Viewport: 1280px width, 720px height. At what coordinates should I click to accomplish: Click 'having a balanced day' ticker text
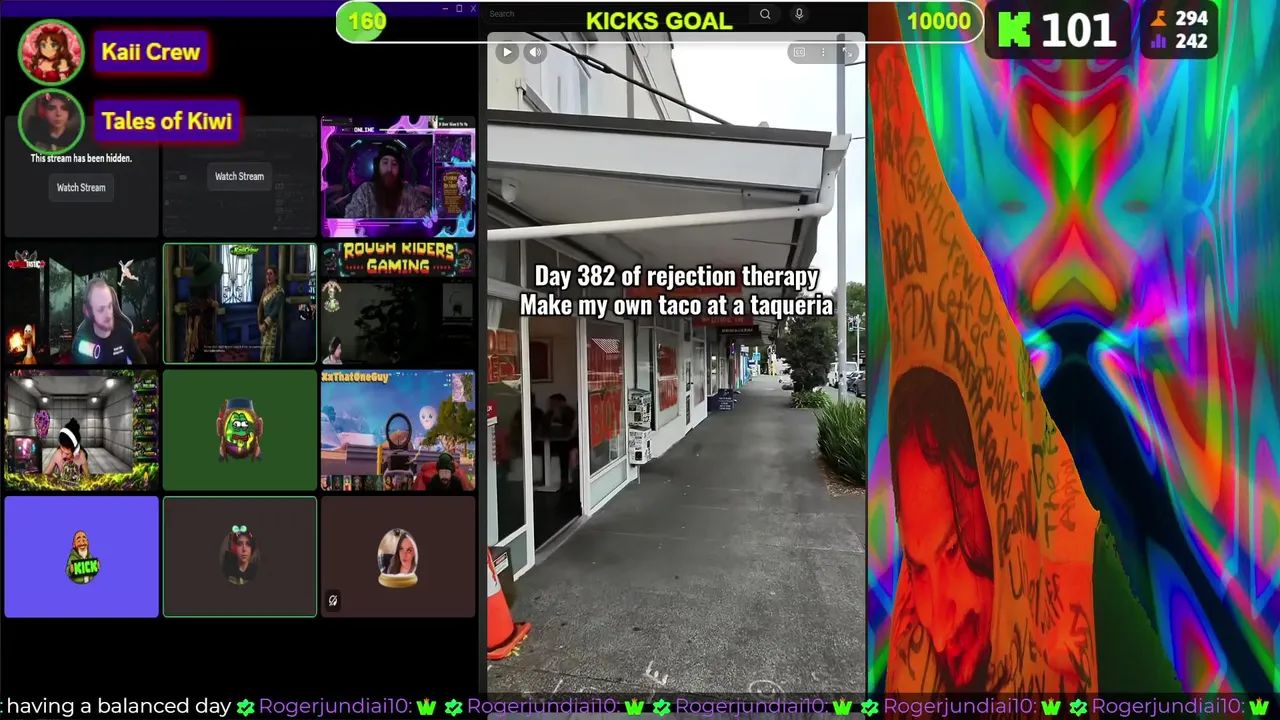tap(119, 706)
